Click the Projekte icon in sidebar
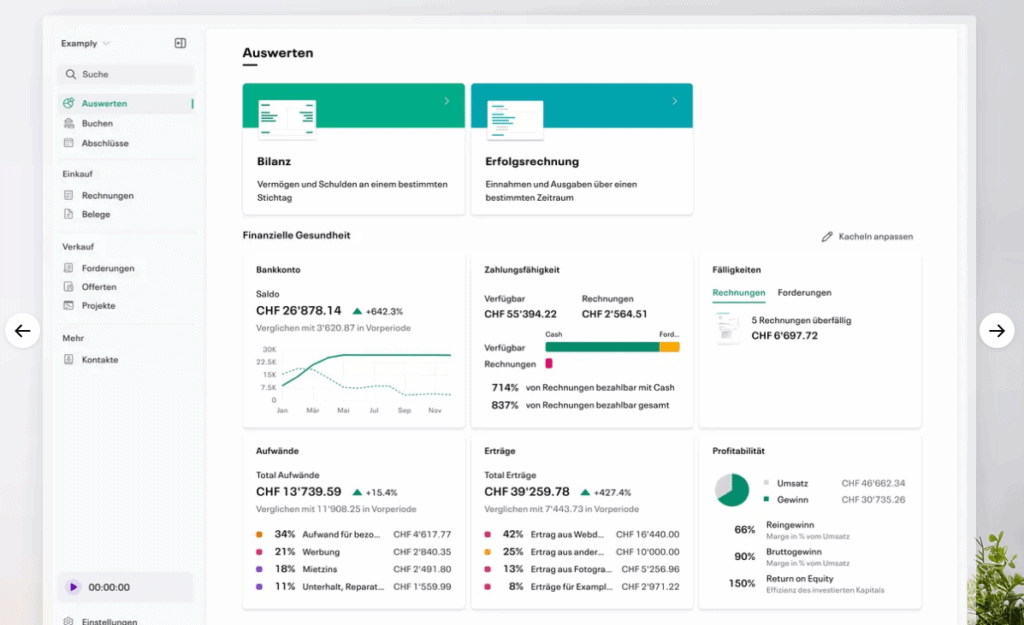Screen dimensions: 1024x625 click(68, 305)
